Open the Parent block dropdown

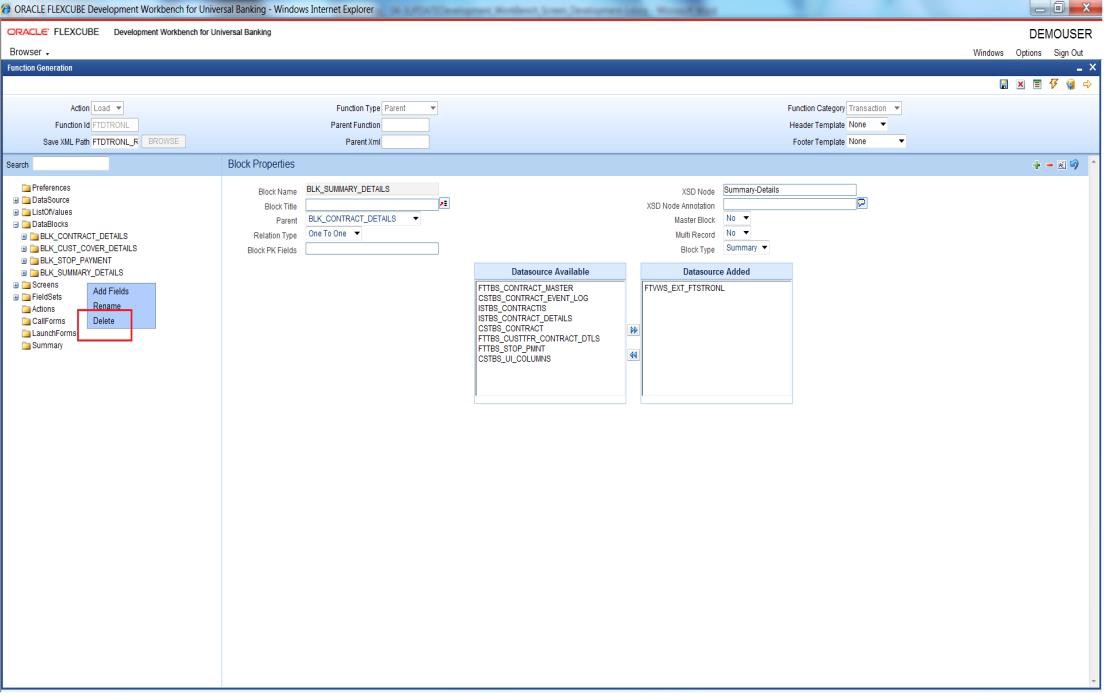363,219
